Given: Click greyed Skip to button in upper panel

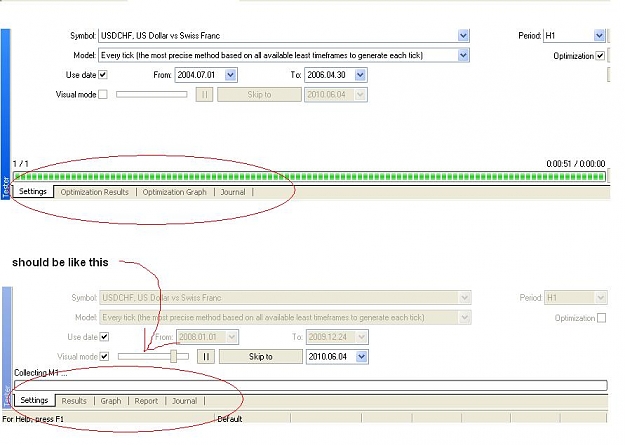Looking at the screenshot, I should (259, 95).
